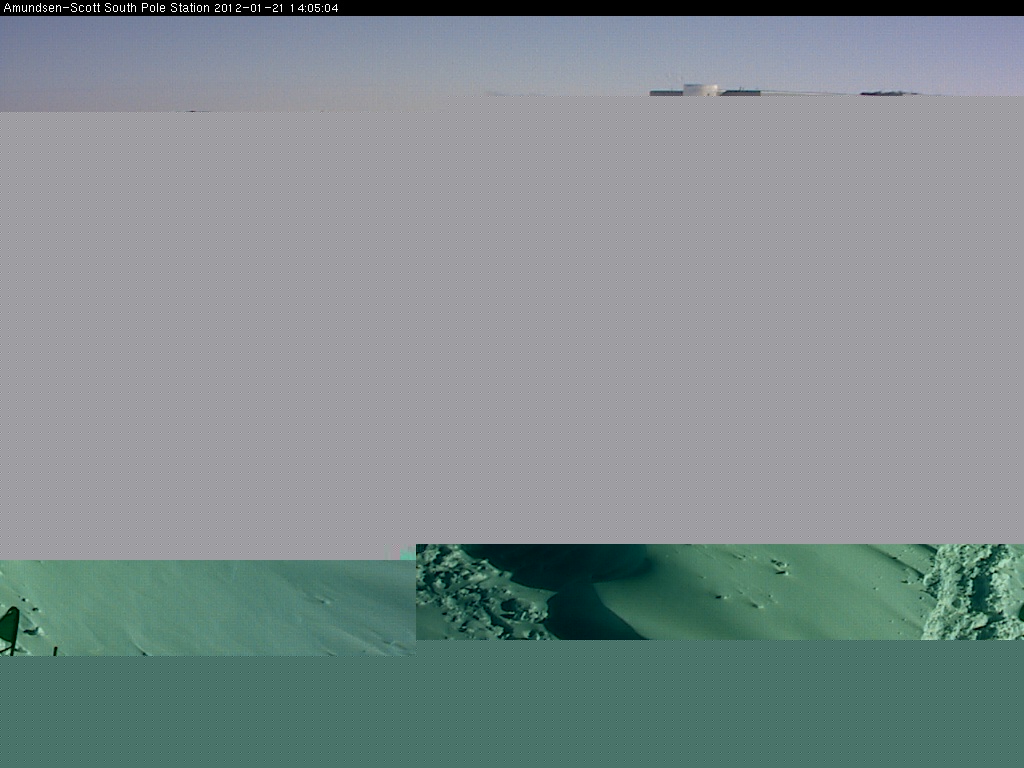This screenshot has height=768, width=1024.
Task: Select the dark building left of the dome
Action: pyautogui.click(x=666, y=93)
